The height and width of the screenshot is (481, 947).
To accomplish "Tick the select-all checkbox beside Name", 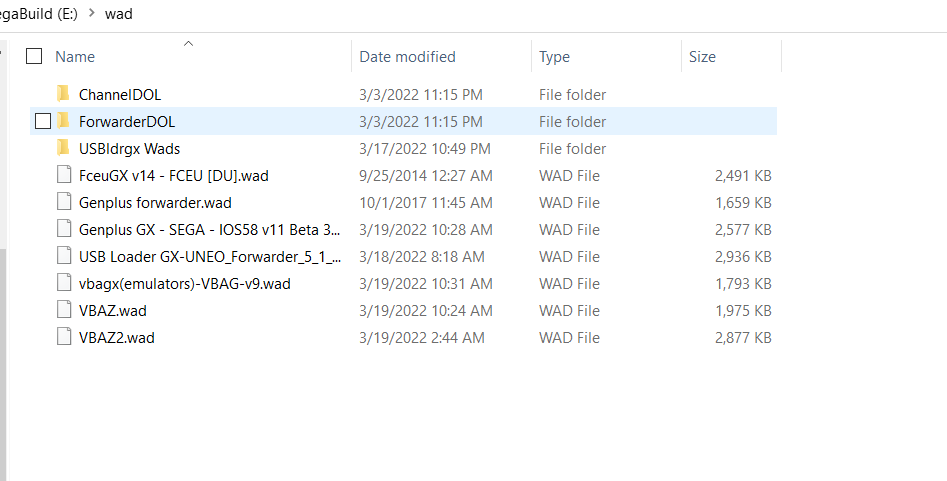I will click(34, 56).
